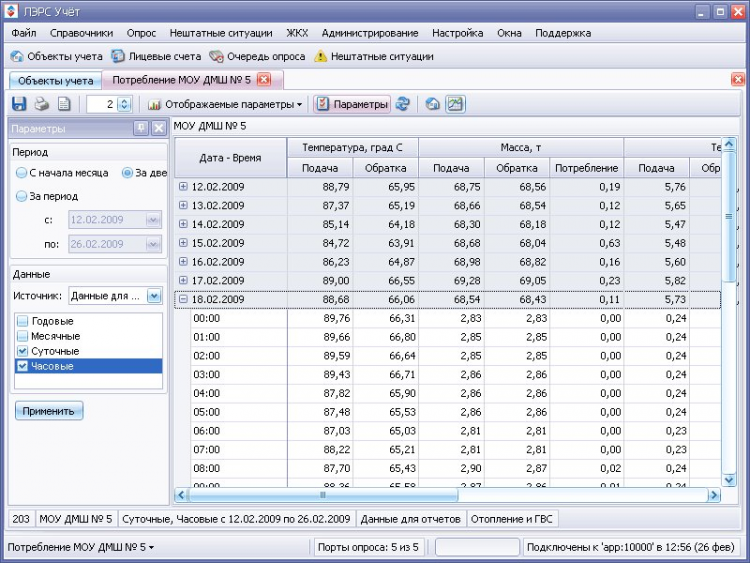
Task: Uncheck the Суточные checkbox
Action: (23, 351)
